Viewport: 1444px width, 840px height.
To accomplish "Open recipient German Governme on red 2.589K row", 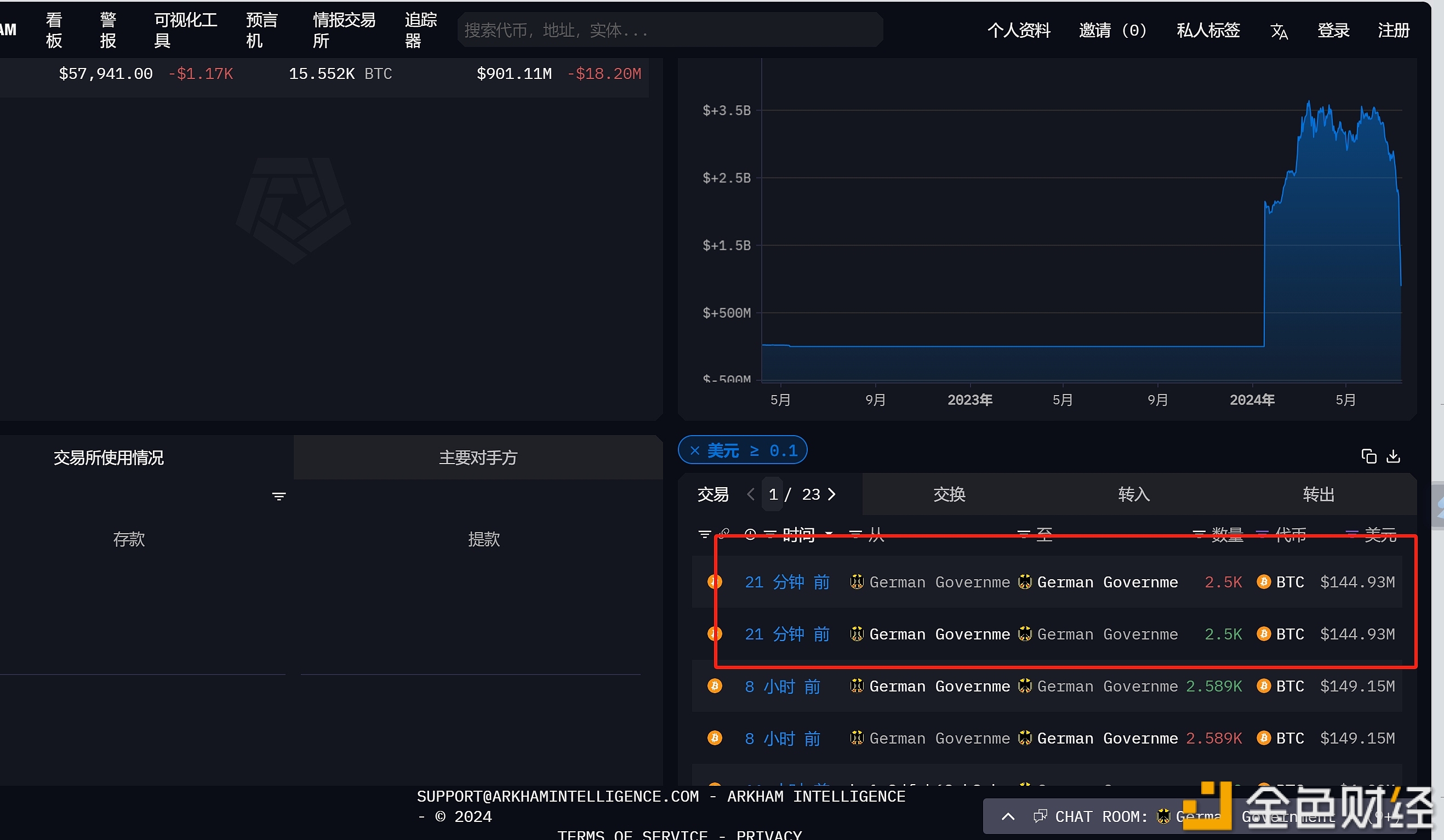I will [x=1108, y=738].
